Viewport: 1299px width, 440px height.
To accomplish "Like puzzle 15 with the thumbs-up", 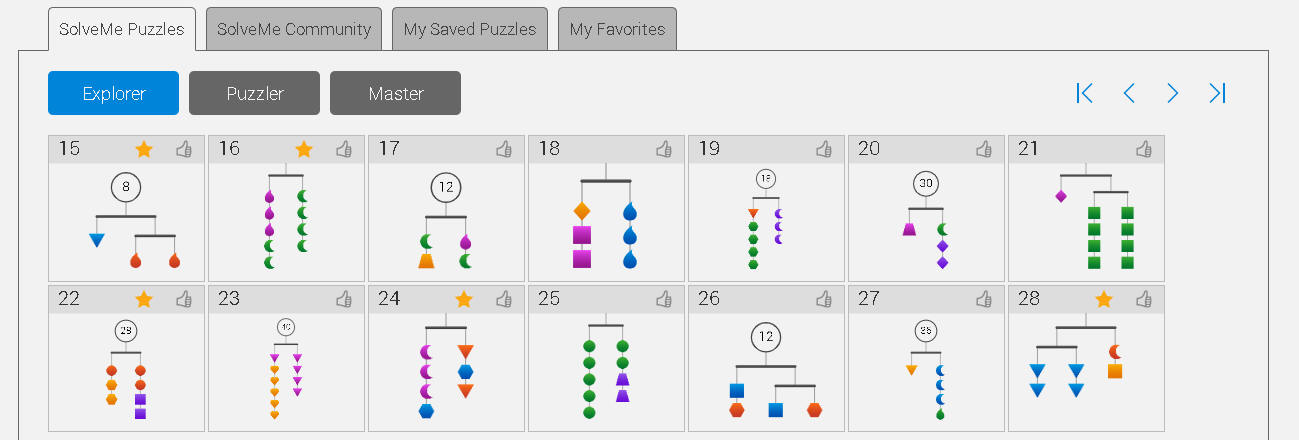I will point(184,149).
